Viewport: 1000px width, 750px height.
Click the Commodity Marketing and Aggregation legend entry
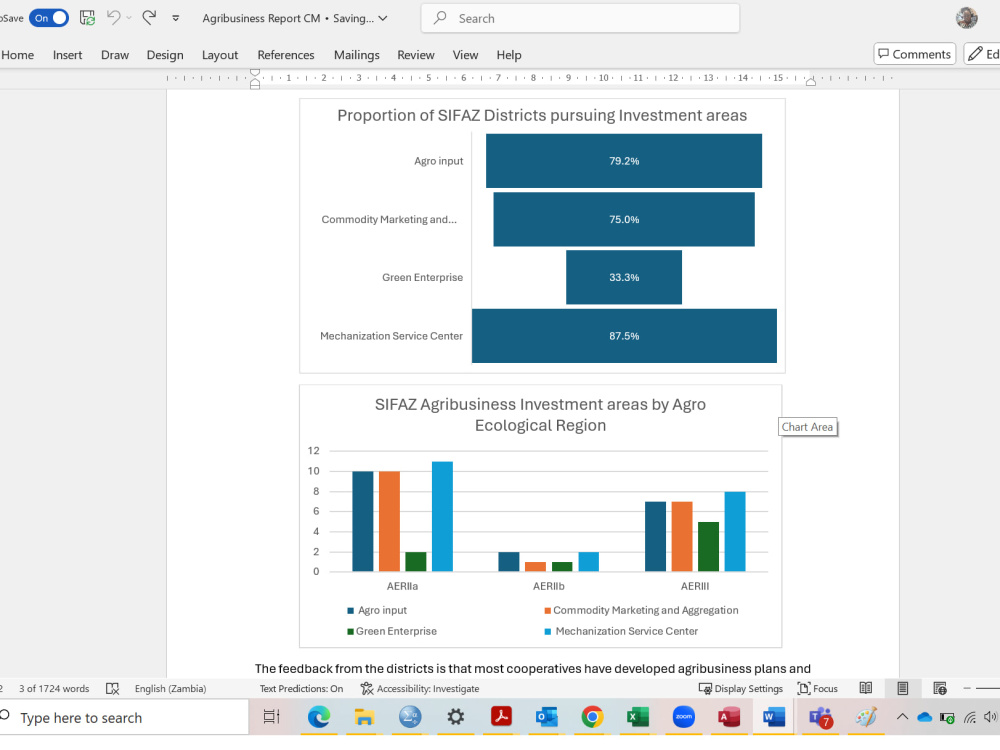tap(641, 610)
